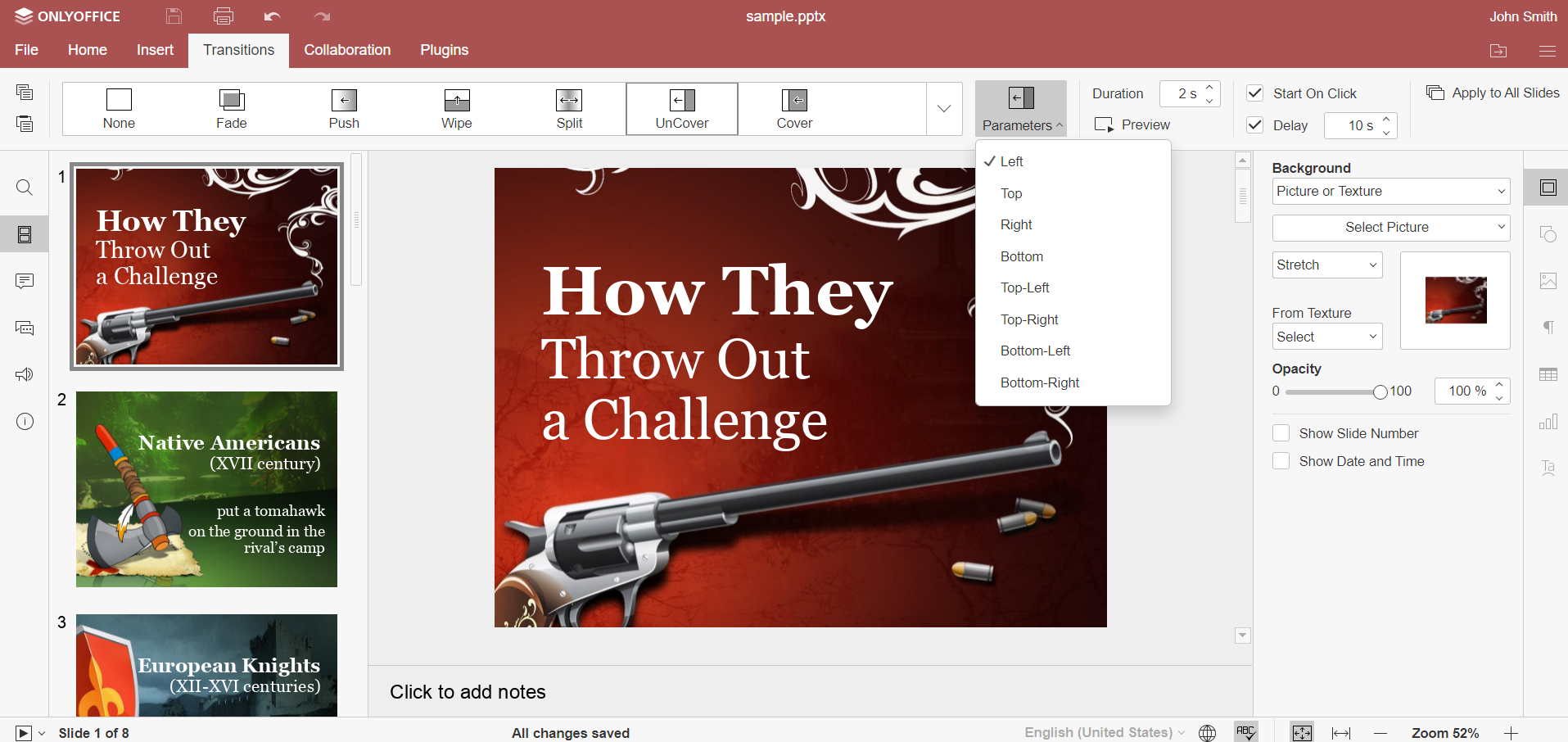Viewport: 1568px width, 742px height.
Task: Open Table settings in right sidebar
Action: click(1548, 374)
